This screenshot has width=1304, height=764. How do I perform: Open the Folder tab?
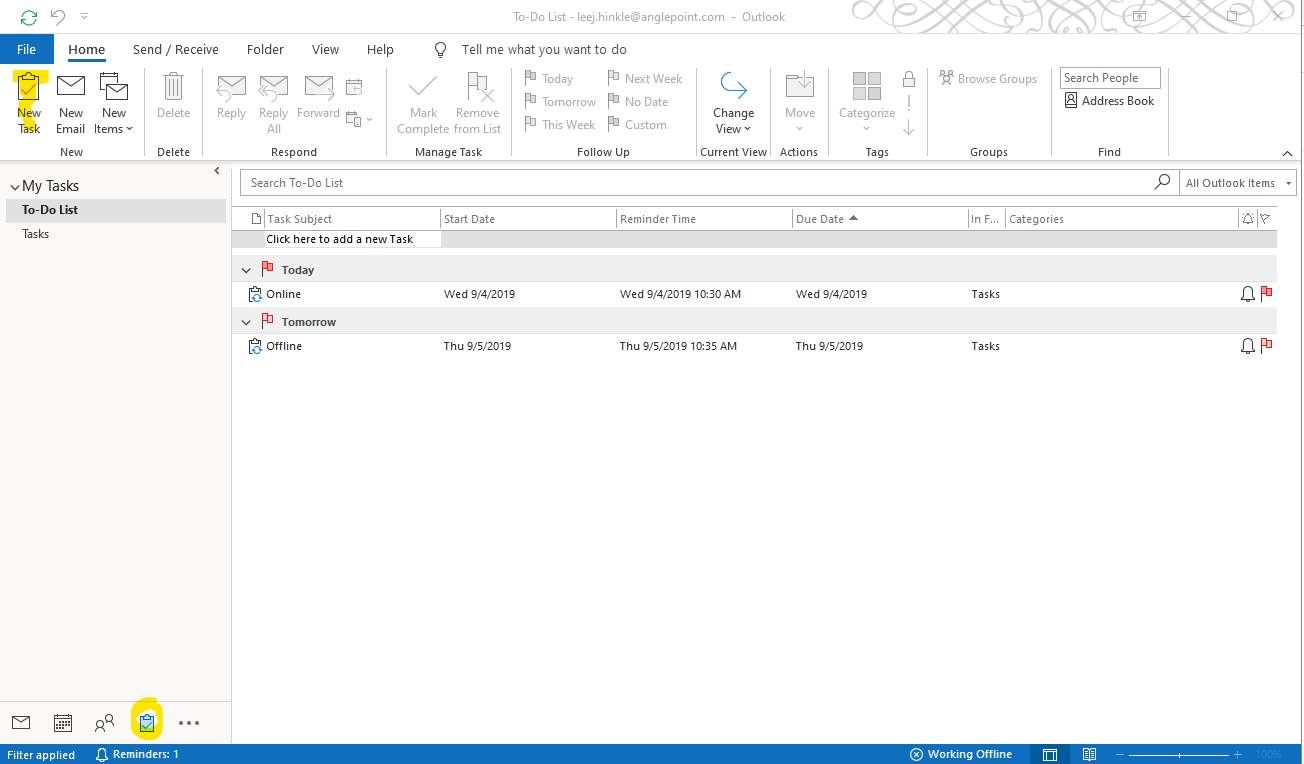coord(265,49)
